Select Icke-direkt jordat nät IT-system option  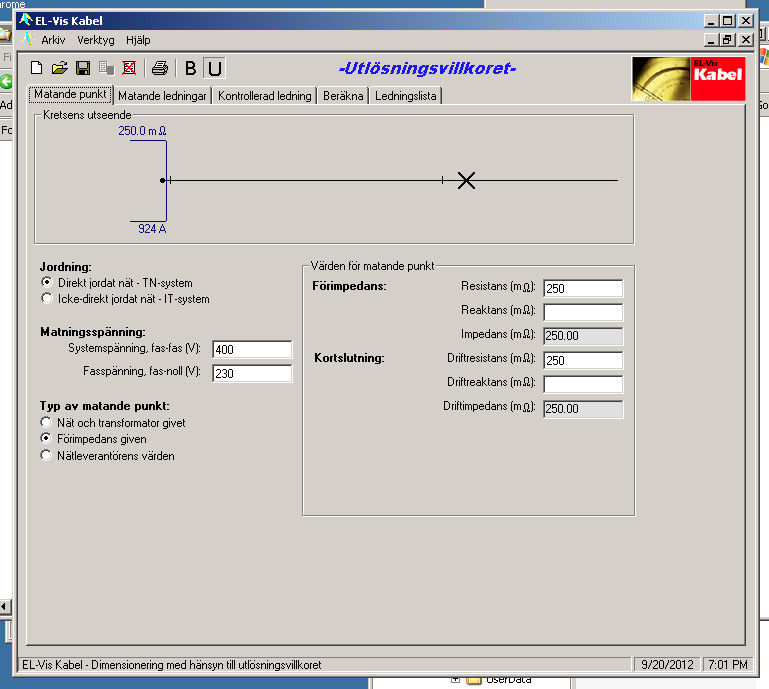[x=46, y=298]
